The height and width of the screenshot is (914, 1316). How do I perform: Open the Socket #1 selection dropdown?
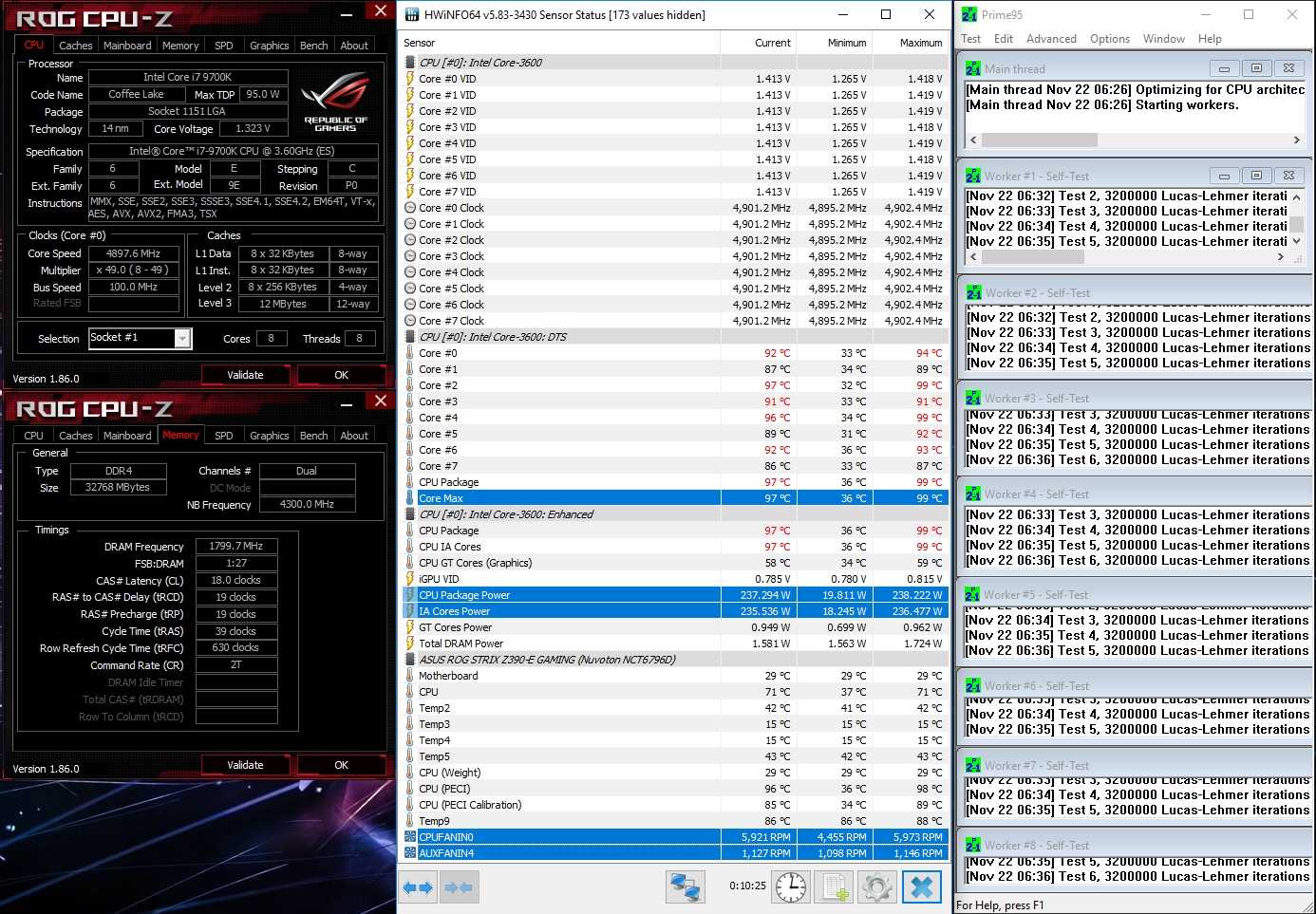[182, 339]
